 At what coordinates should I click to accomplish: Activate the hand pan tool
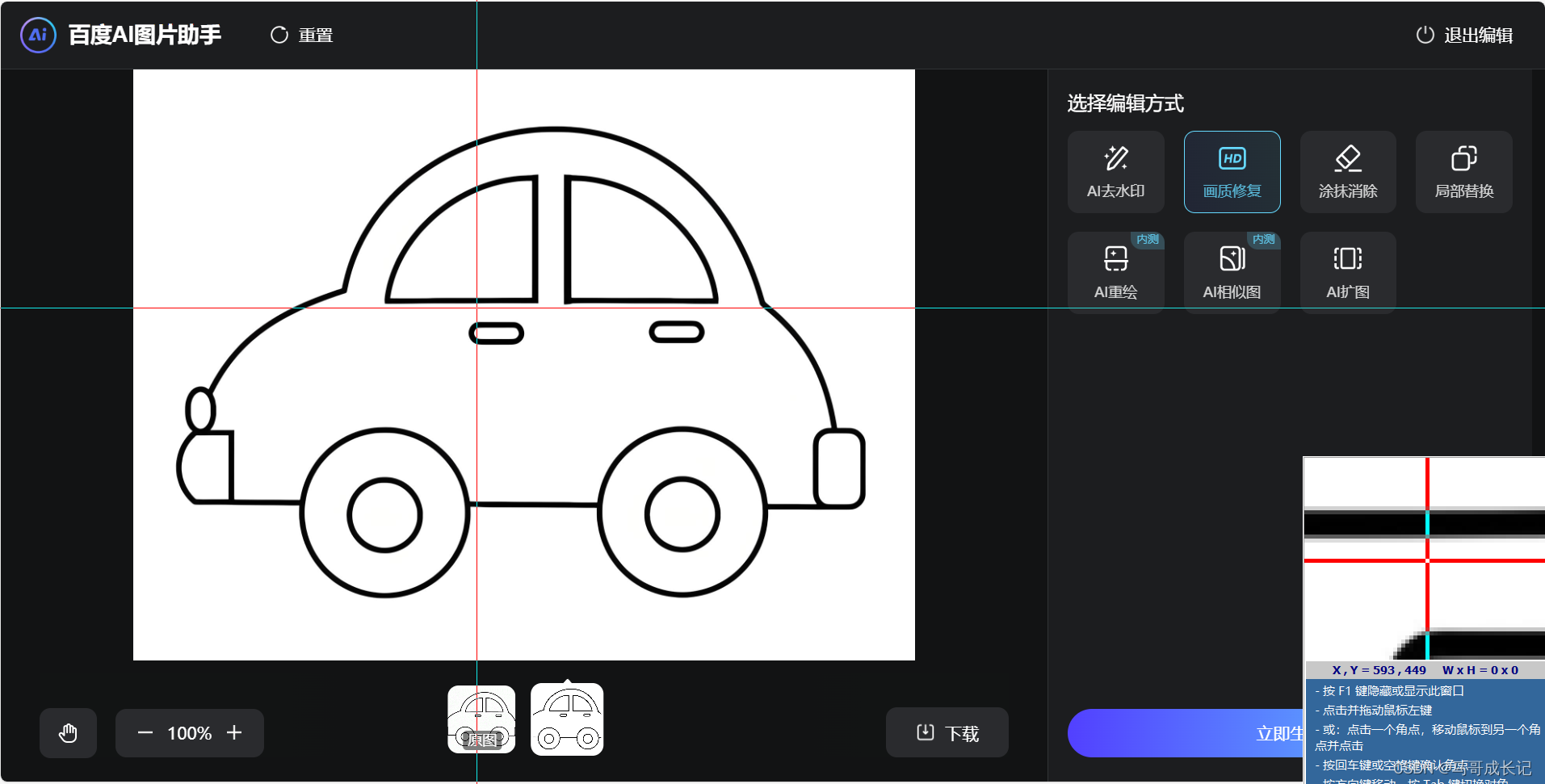[68, 733]
